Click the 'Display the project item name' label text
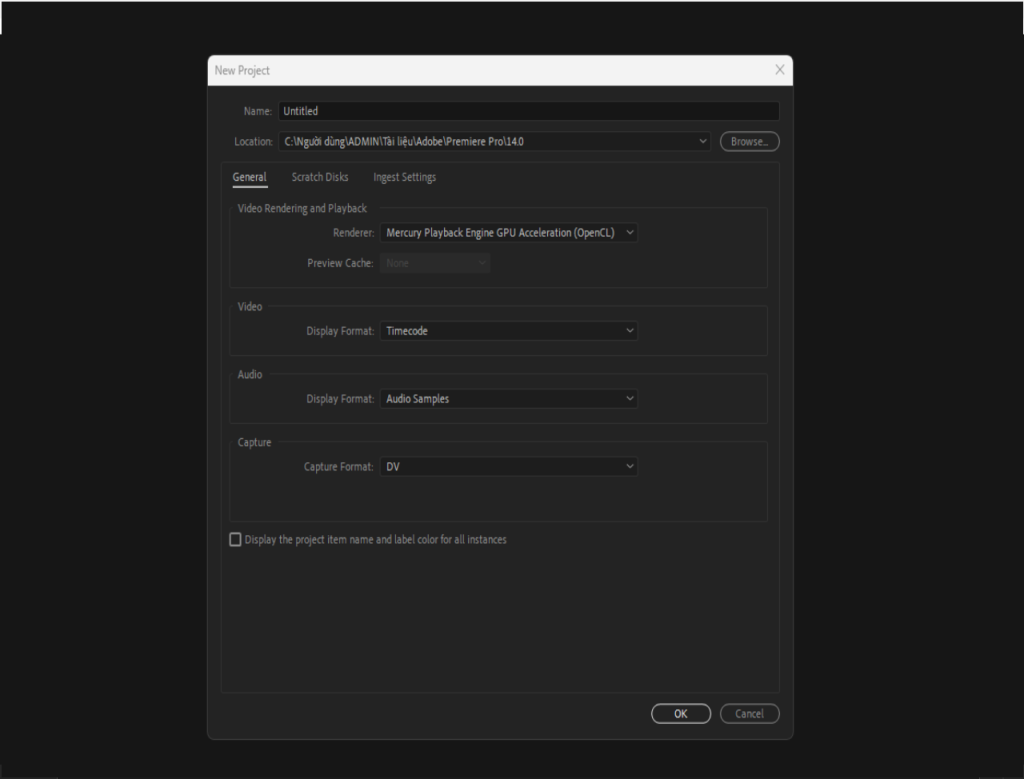The image size is (1024, 779). coord(375,540)
